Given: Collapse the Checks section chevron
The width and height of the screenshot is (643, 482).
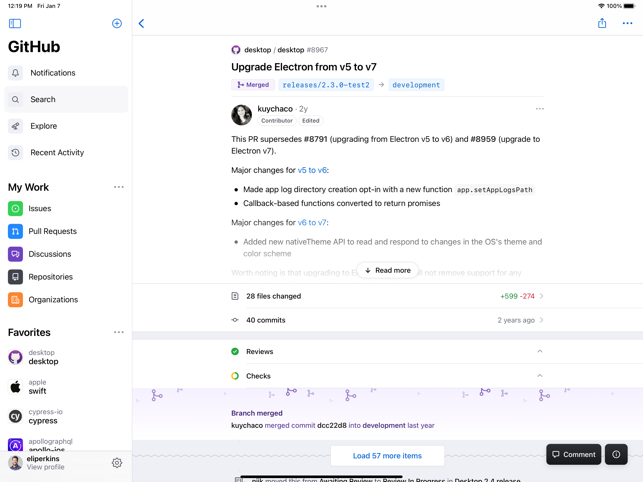Looking at the screenshot, I should point(540,376).
